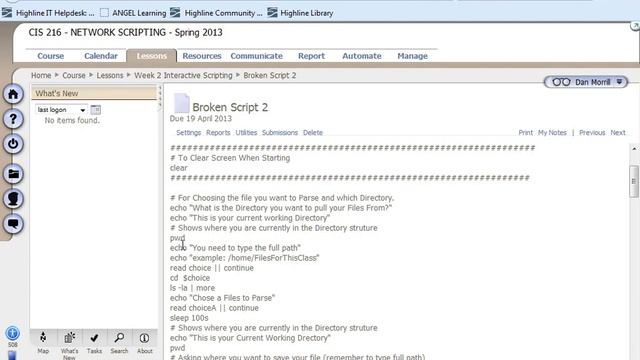
Task: Open the person profile icon in sidebar
Action: [13, 199]
